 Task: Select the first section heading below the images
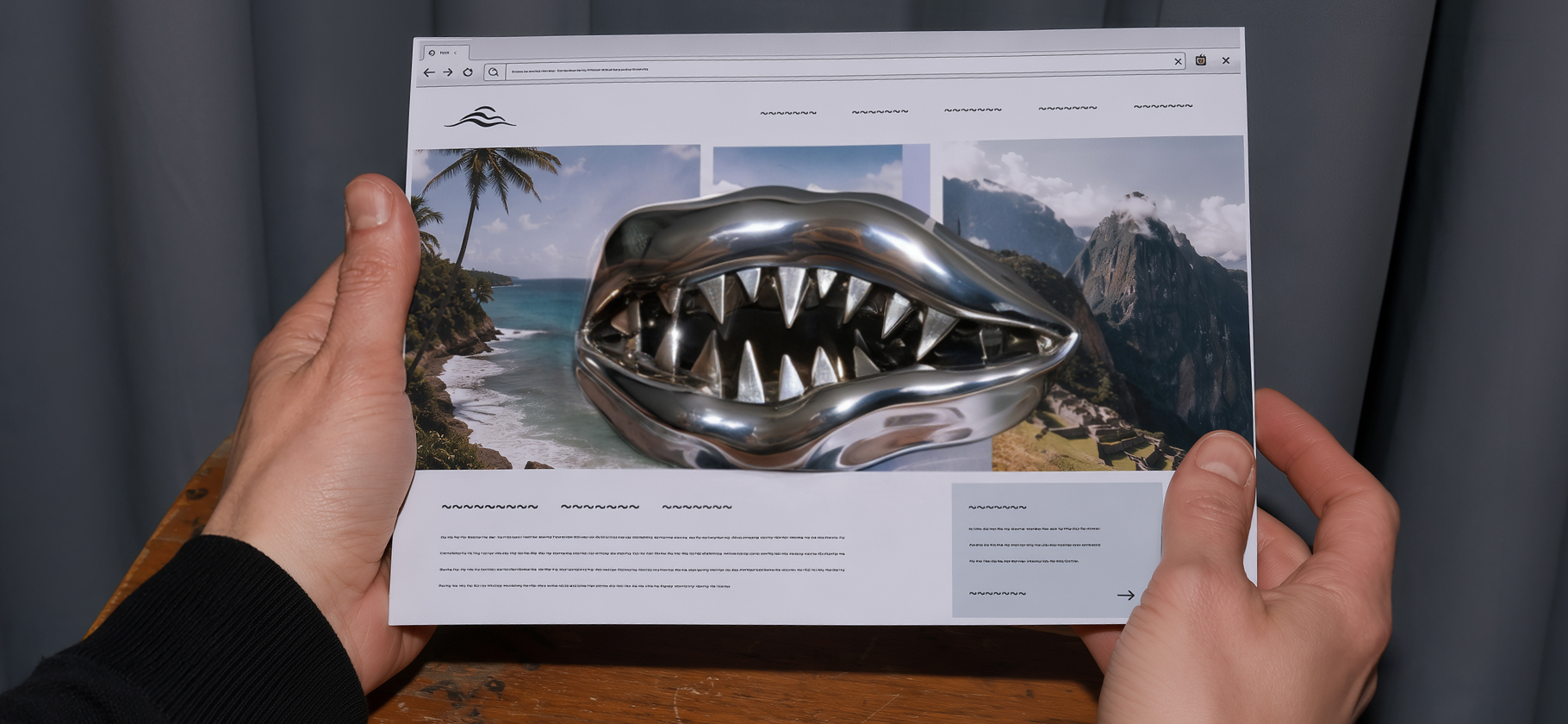click(489, 507)
